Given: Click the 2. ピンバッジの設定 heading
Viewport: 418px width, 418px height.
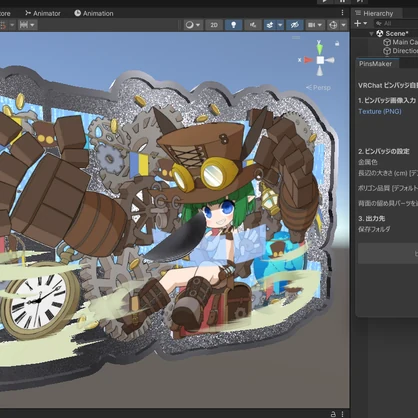Looking at the screenshot, I should 384,151.
